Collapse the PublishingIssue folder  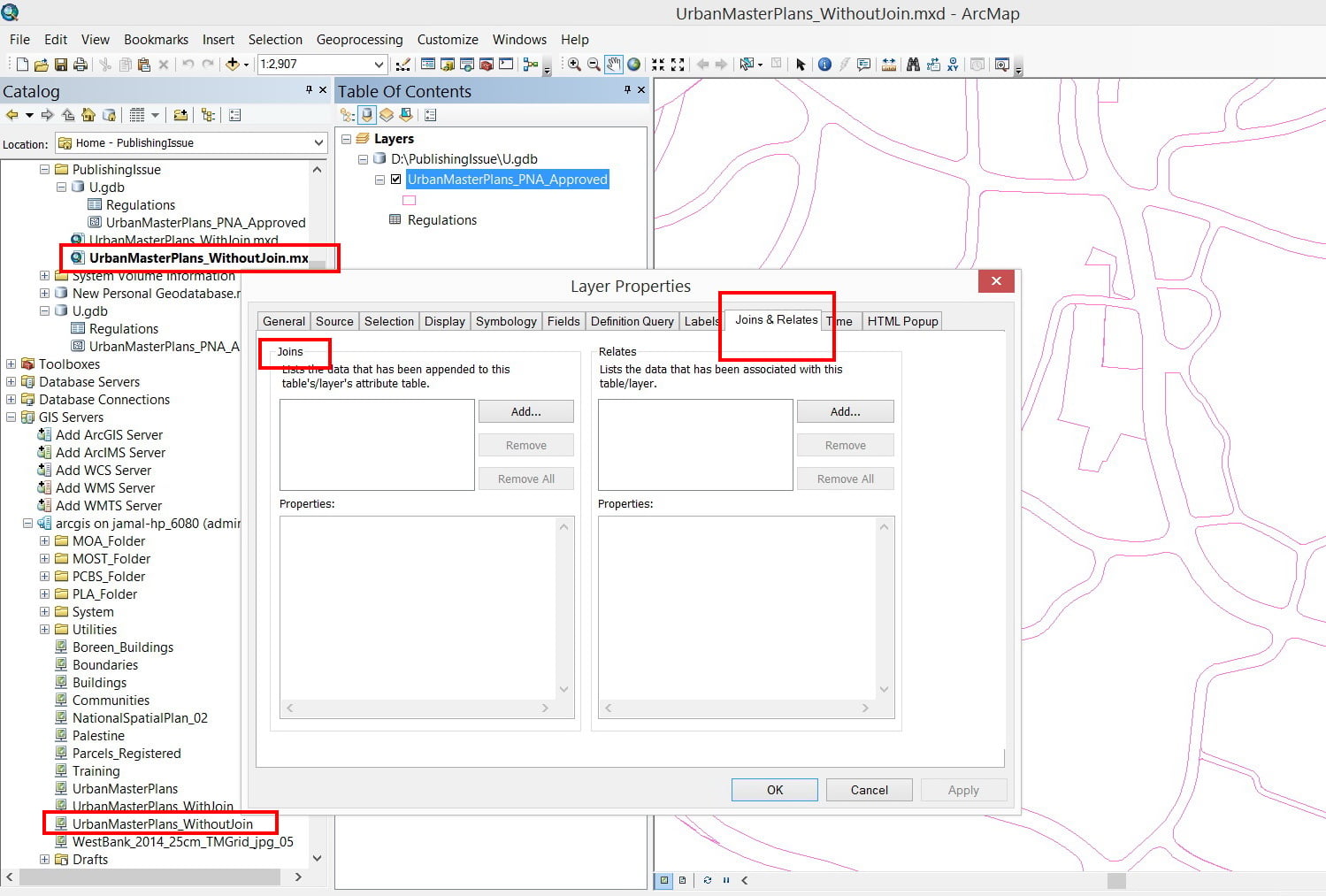tap(44, 170)
